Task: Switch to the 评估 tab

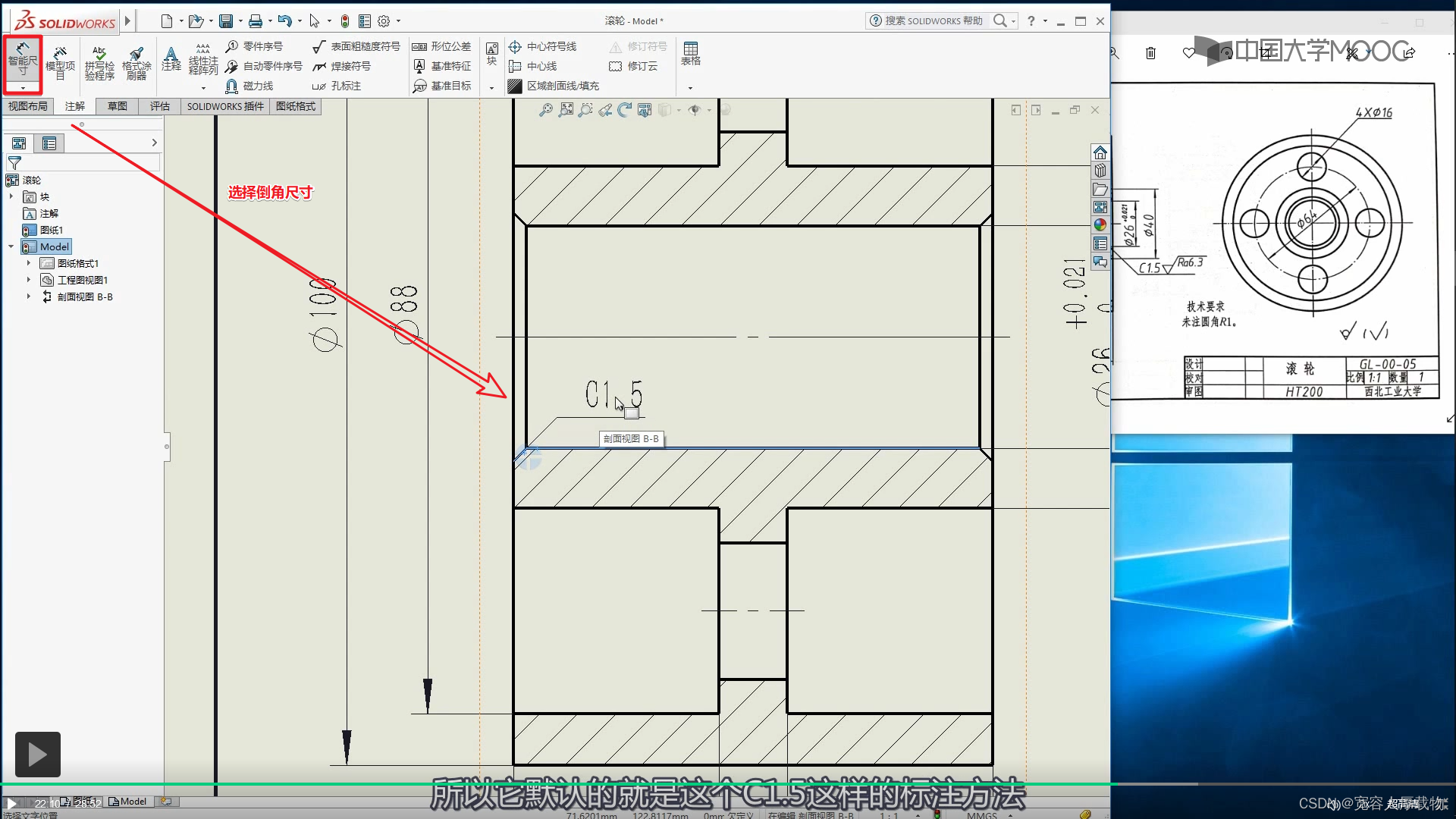Action: 160,106
